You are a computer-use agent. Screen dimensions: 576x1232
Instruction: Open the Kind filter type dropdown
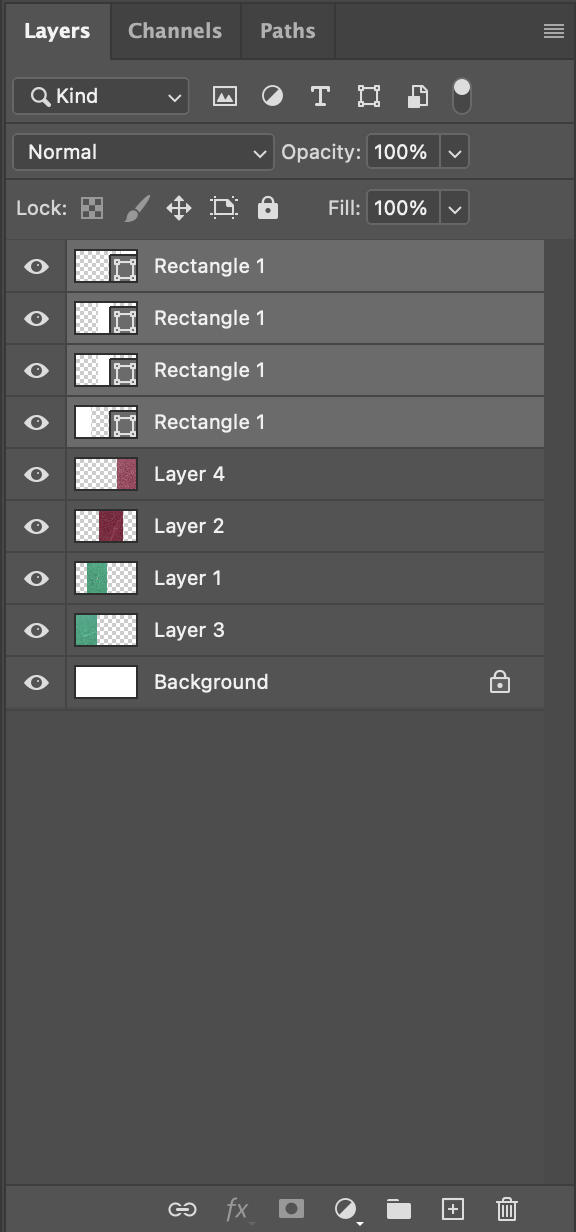click(x=100, y=97)
